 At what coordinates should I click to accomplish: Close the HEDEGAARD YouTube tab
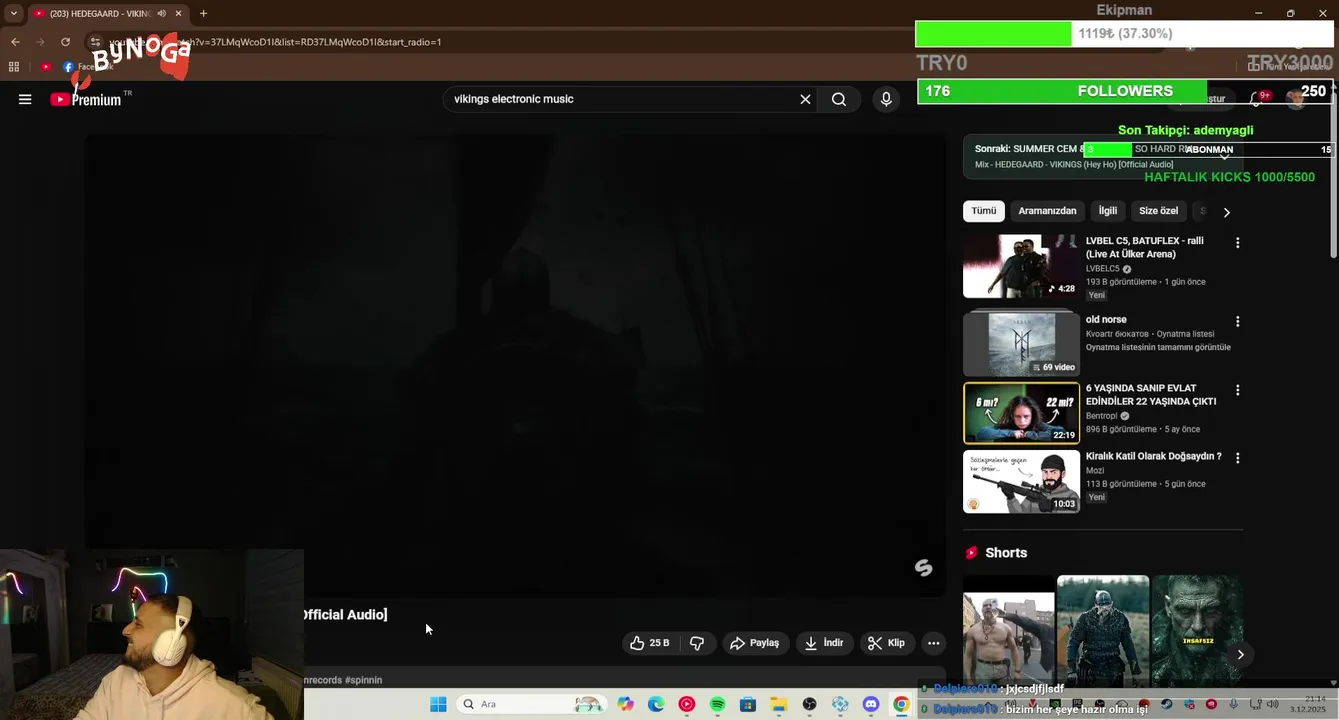click(179, 13)
